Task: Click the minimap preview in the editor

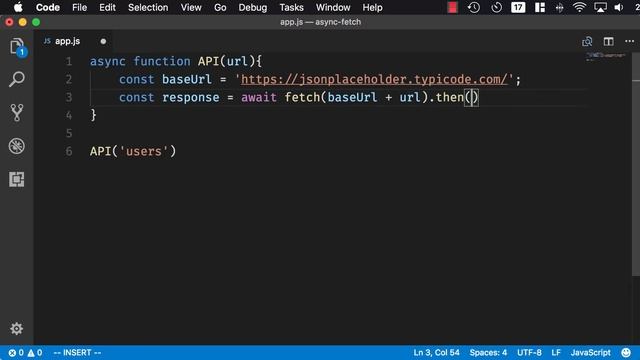Action: [605, 56]
